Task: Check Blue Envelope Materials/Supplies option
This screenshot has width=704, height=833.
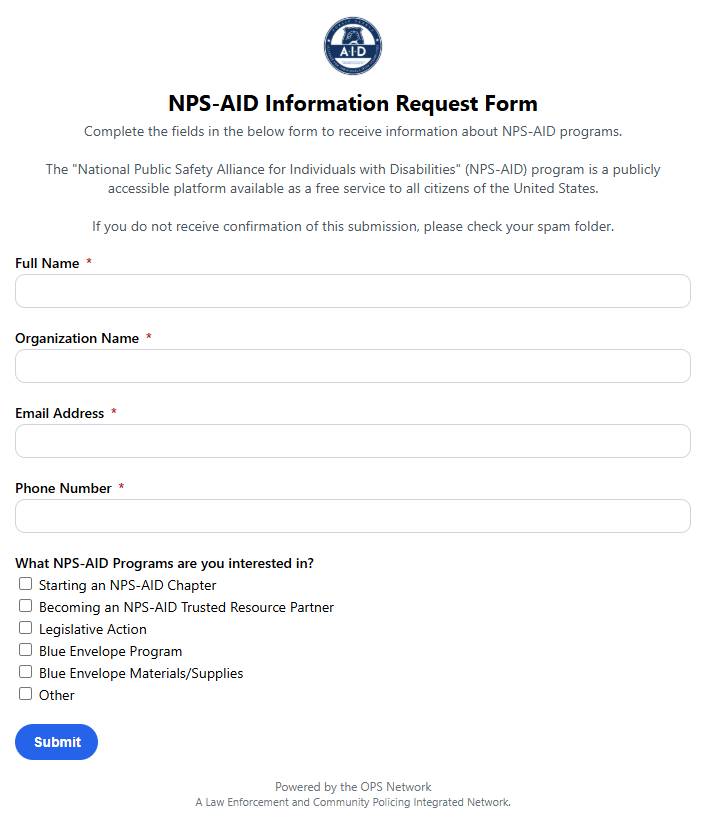Action: click(26, 672)
